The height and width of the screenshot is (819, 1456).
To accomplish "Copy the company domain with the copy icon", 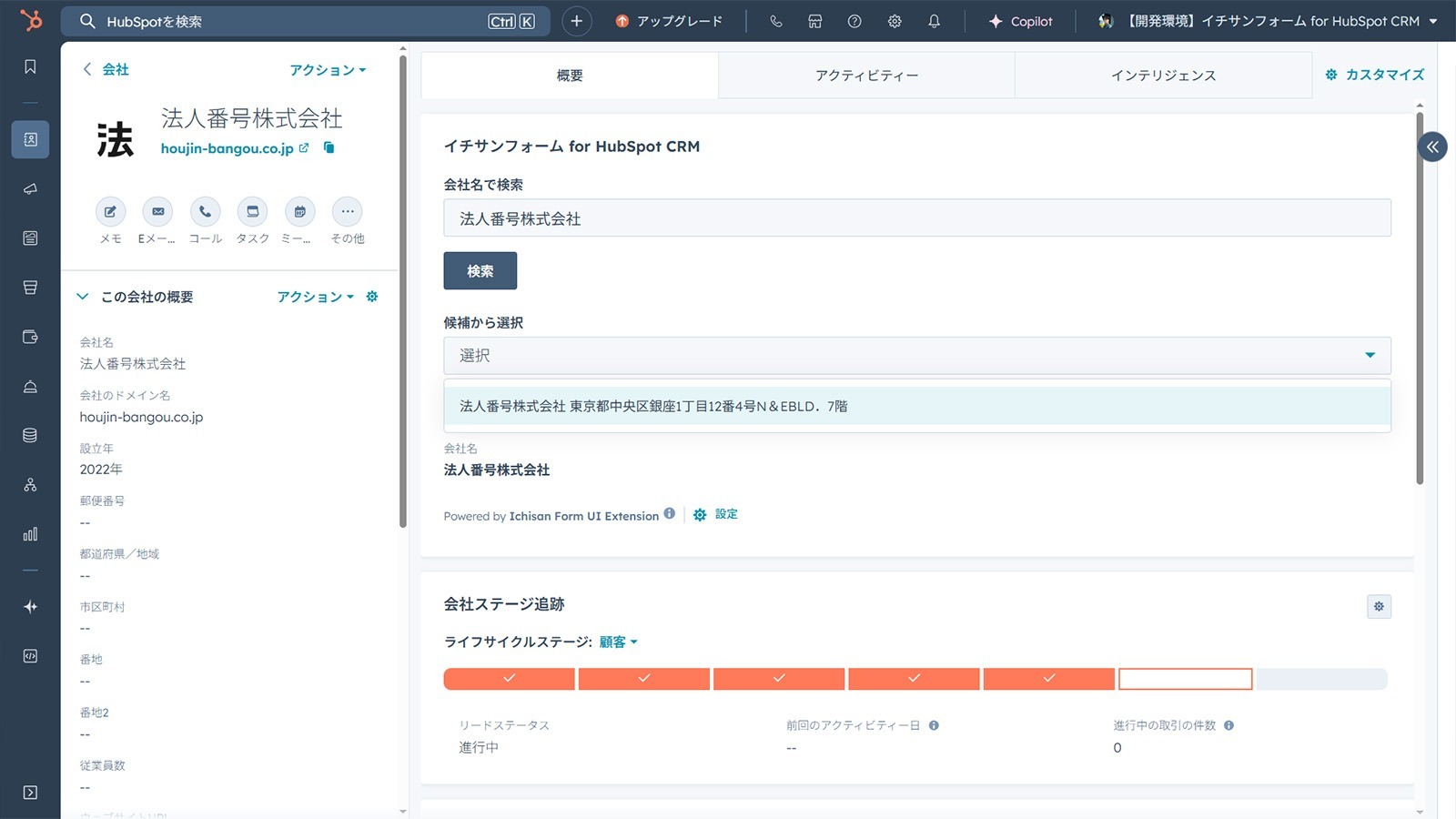I will [328, 147].
